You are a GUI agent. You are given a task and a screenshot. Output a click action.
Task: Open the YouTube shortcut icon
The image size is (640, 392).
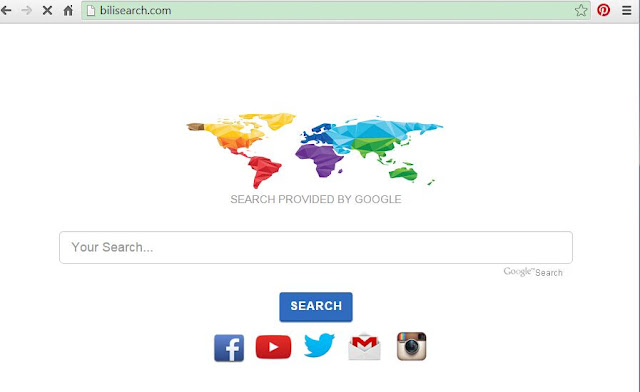[x=273, y=347]
